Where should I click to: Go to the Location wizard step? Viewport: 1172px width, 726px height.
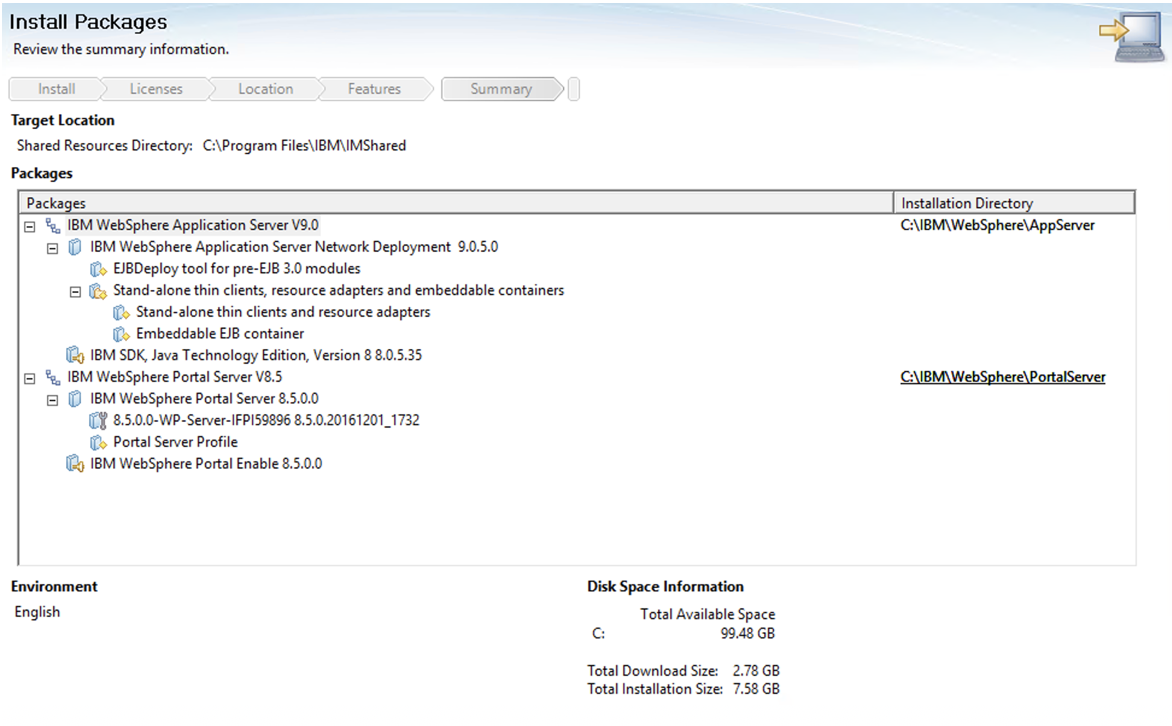265,89
